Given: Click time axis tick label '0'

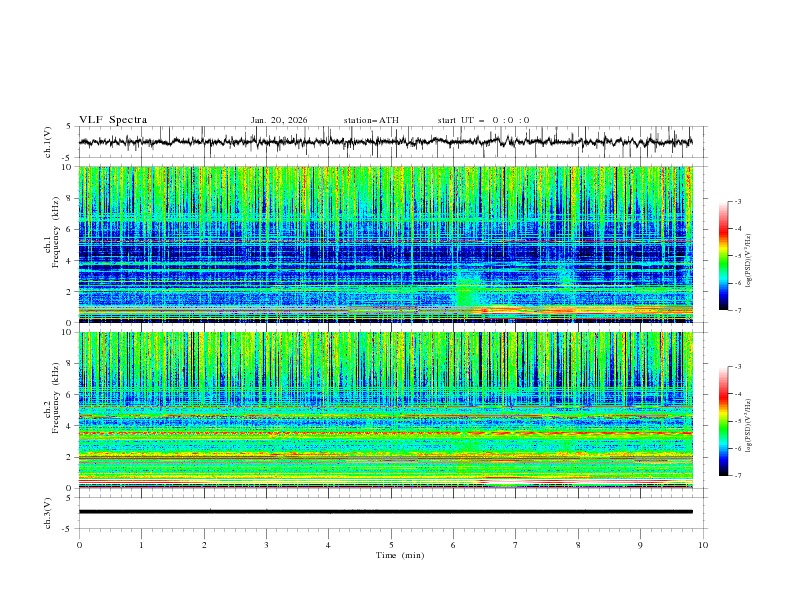Looking at the screenshot, I should pyautogui.click(x=79, y=545).
